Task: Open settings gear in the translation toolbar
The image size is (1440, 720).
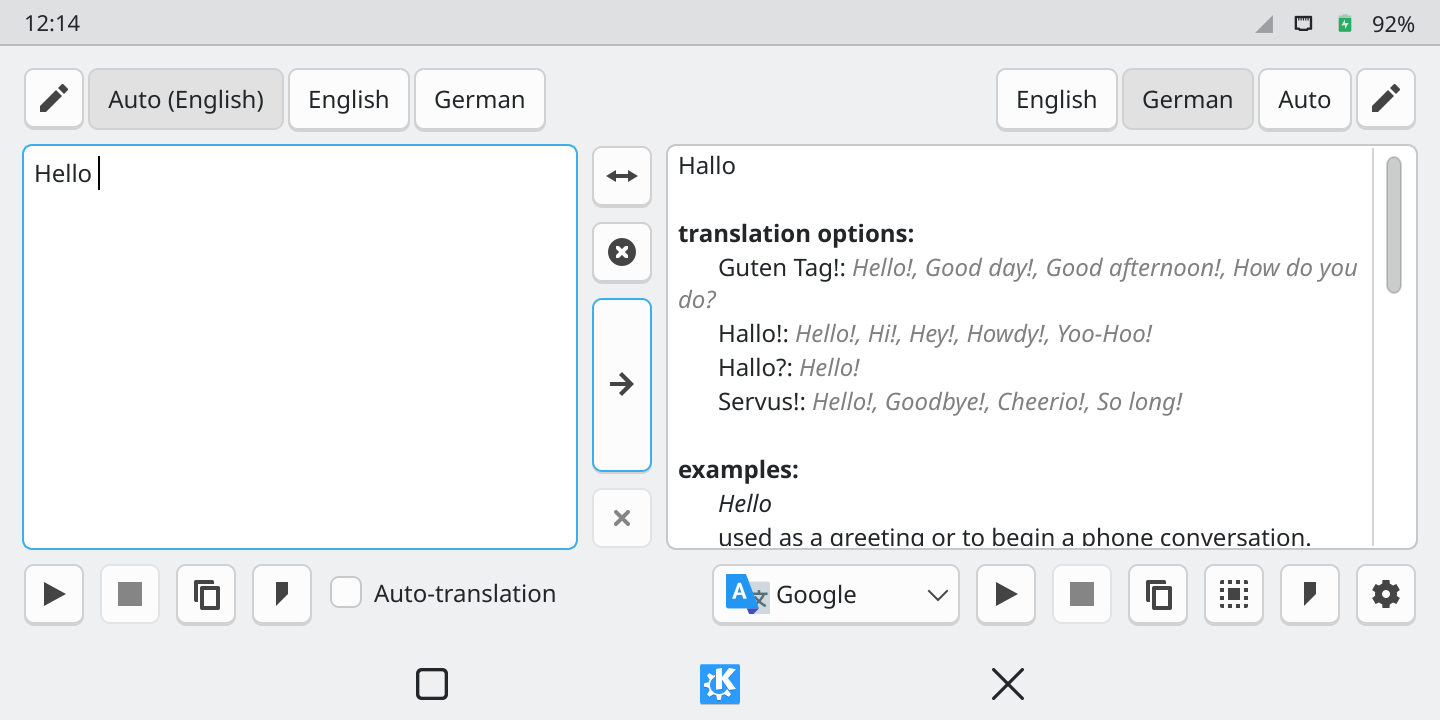Action: 1386,595
